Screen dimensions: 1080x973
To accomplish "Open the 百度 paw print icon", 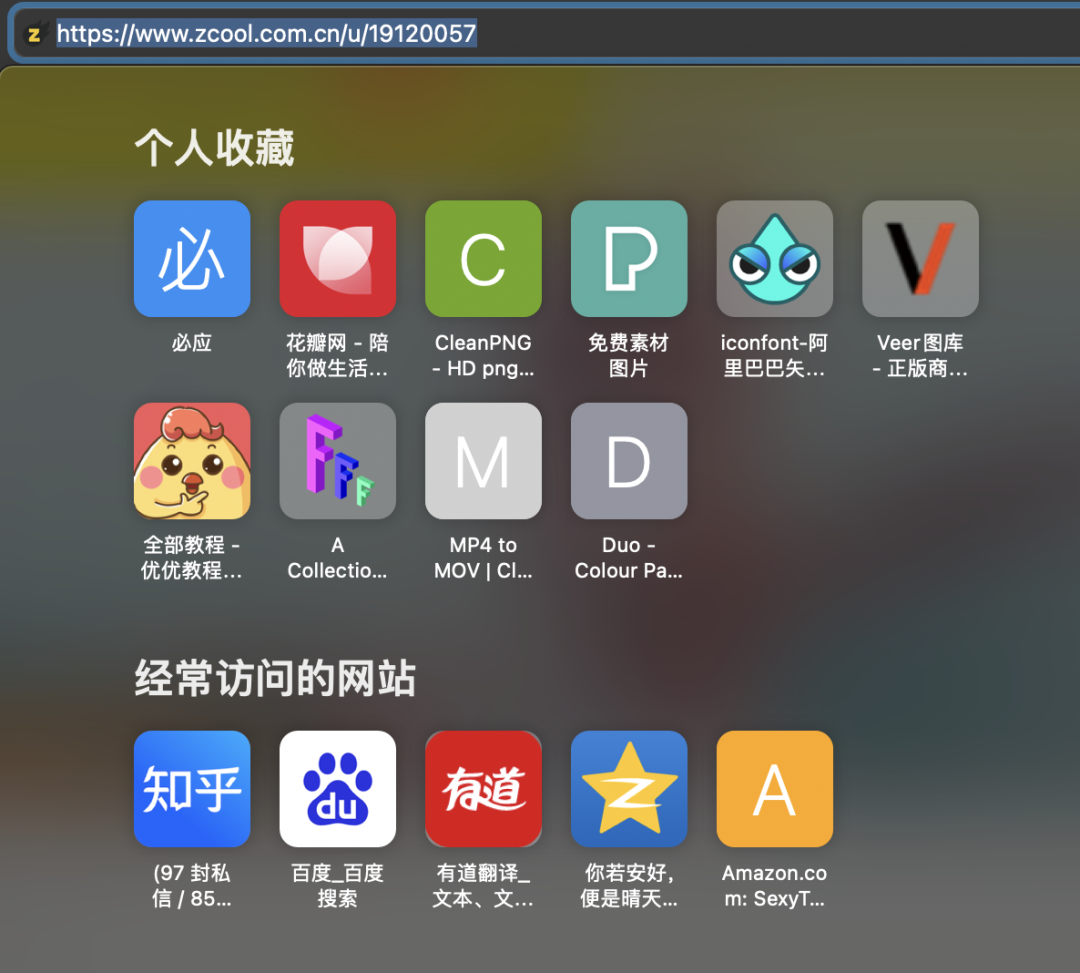I will 338,789.
